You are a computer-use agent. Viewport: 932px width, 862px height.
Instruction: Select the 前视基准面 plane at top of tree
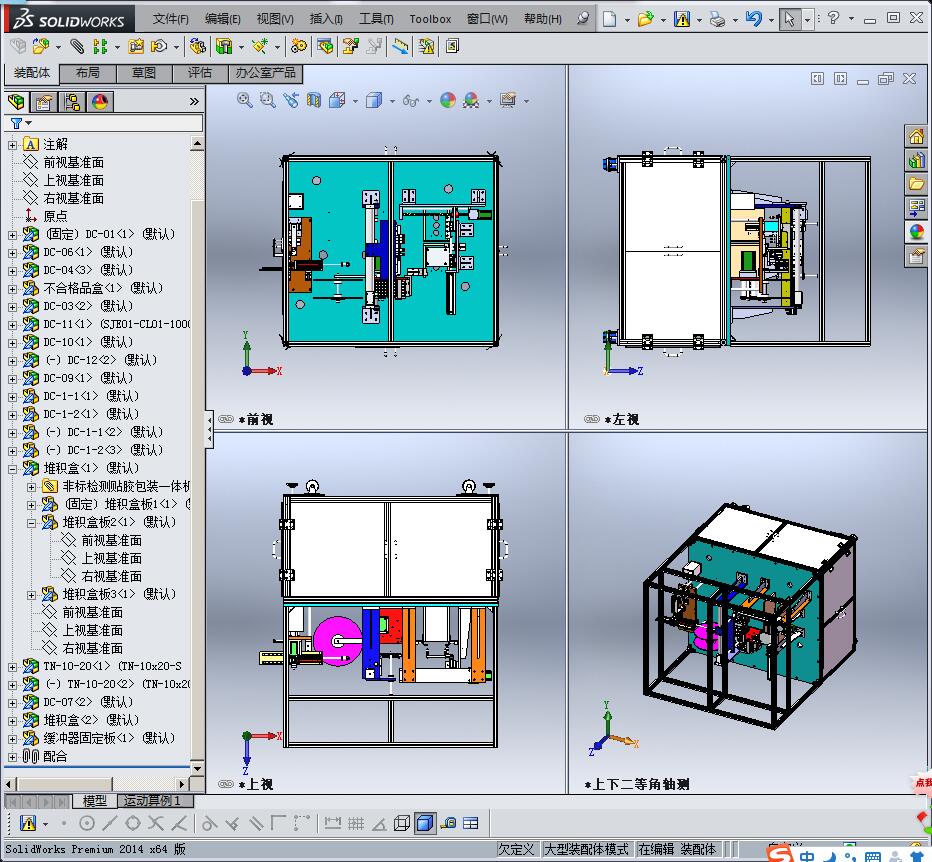(x=74, y=162)
